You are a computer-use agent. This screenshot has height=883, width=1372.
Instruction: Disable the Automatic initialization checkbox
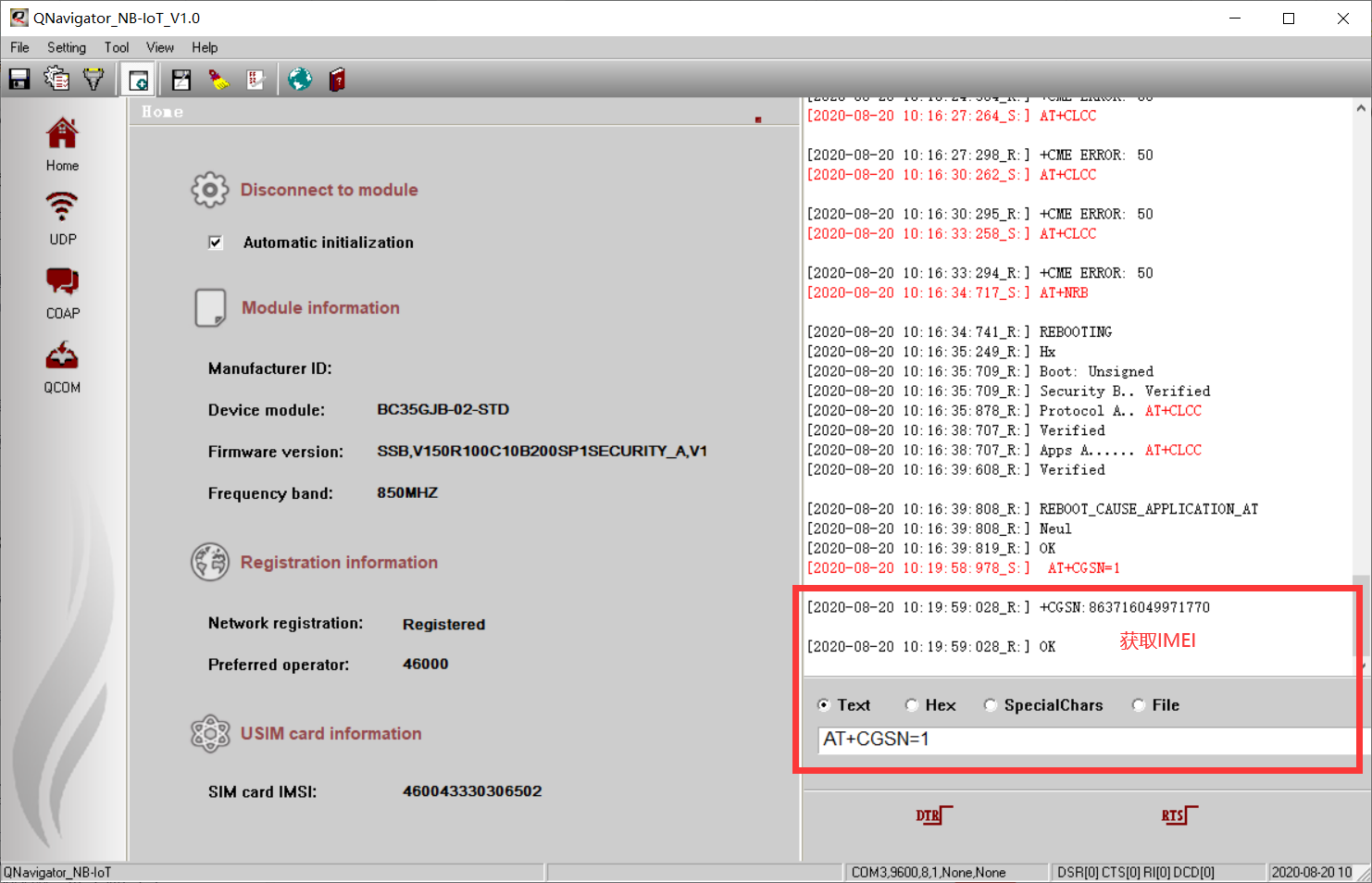coord(214,242)
